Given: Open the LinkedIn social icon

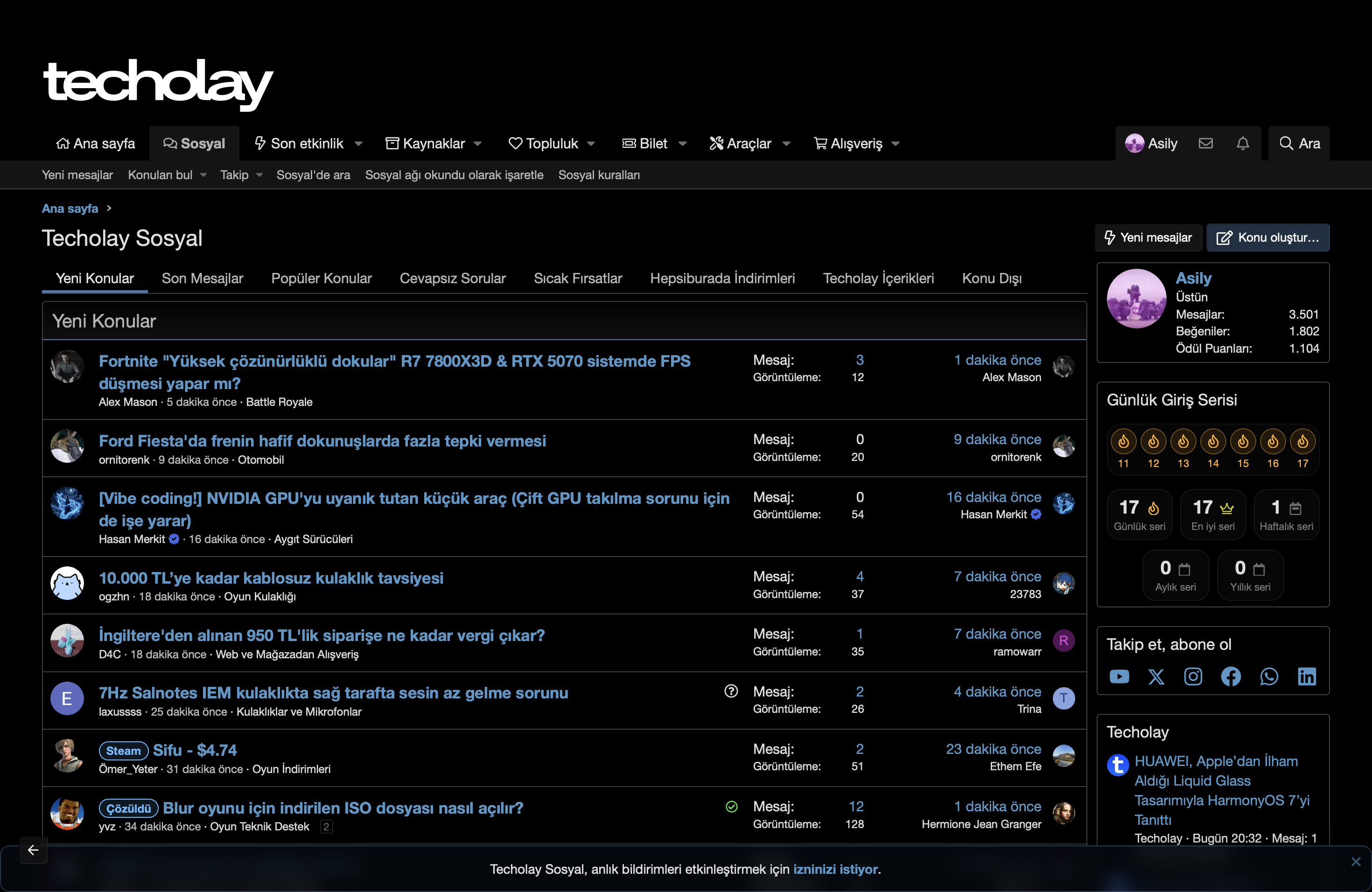Looking at the screenshot, I should point(1306,676).
